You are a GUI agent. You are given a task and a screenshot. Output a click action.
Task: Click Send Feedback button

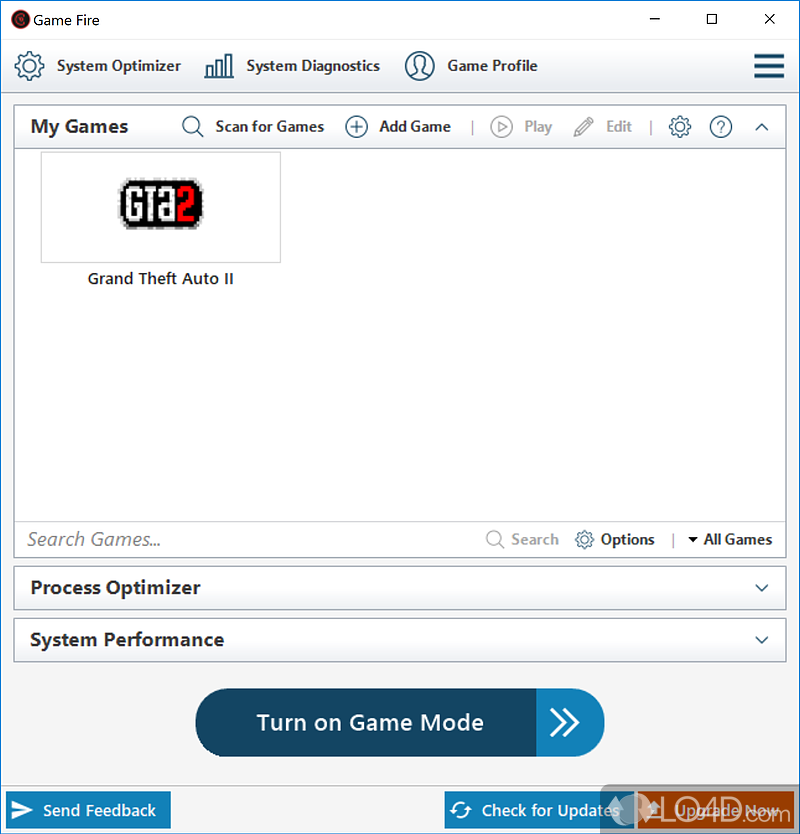88,810
